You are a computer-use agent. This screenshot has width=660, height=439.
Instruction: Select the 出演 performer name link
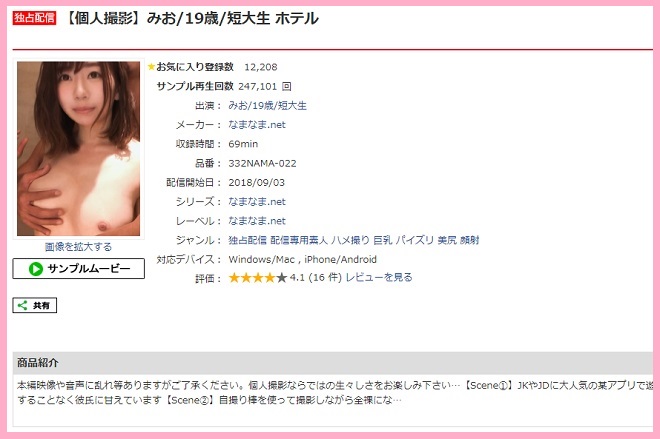267,106
